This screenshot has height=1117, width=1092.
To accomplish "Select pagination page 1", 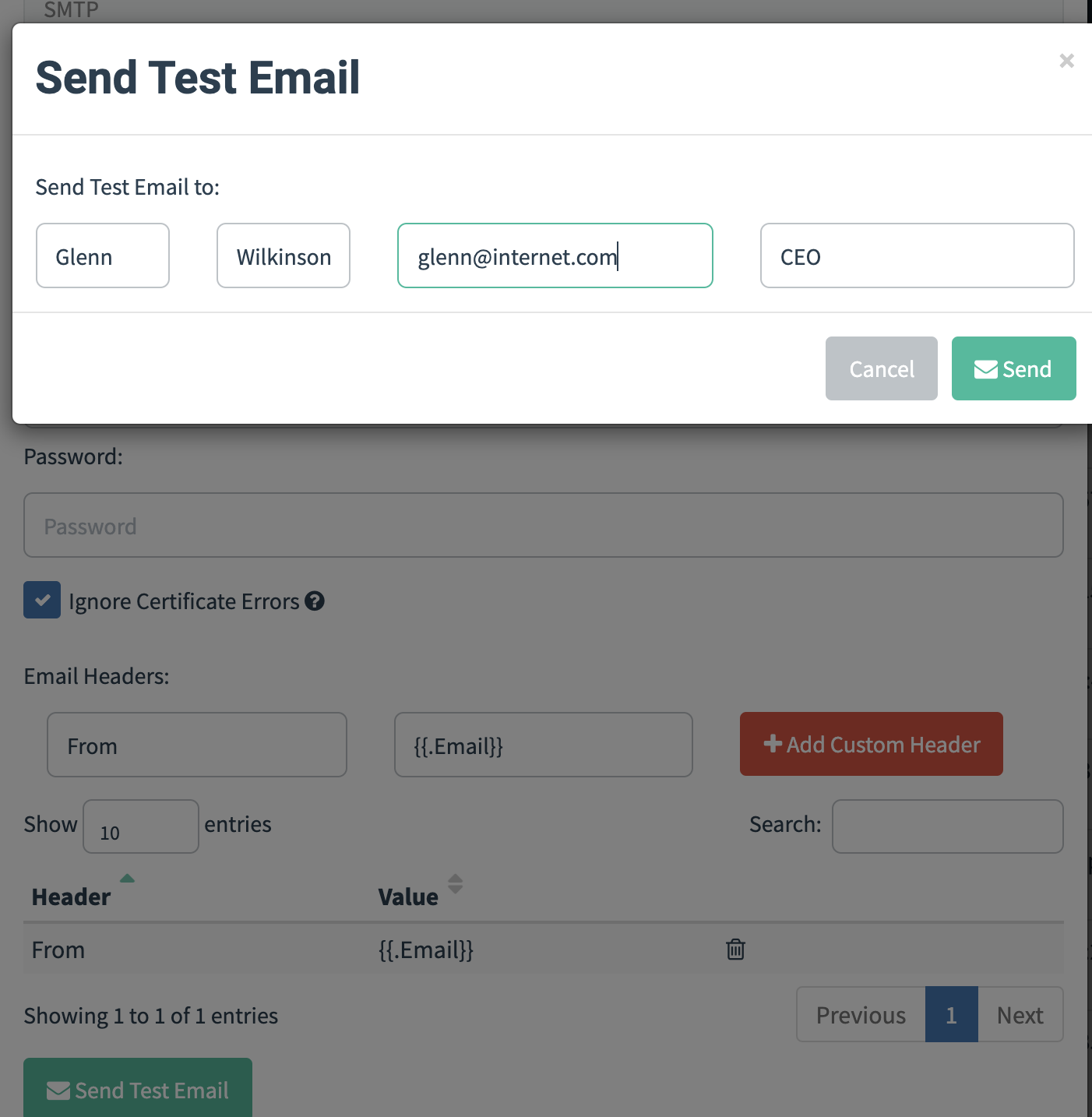I will coord(951,1014).
